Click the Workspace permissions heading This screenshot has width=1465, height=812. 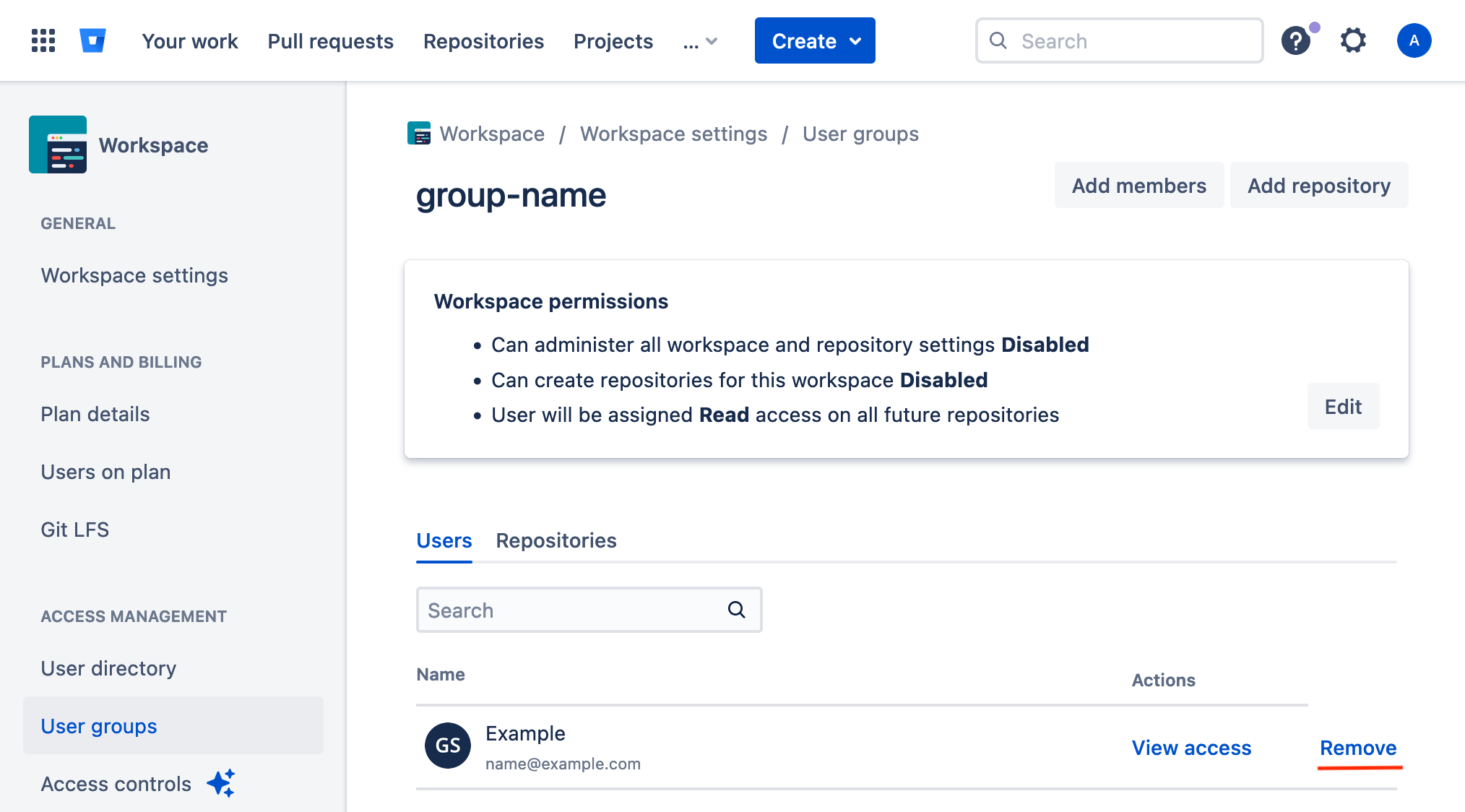pos(550,301)
